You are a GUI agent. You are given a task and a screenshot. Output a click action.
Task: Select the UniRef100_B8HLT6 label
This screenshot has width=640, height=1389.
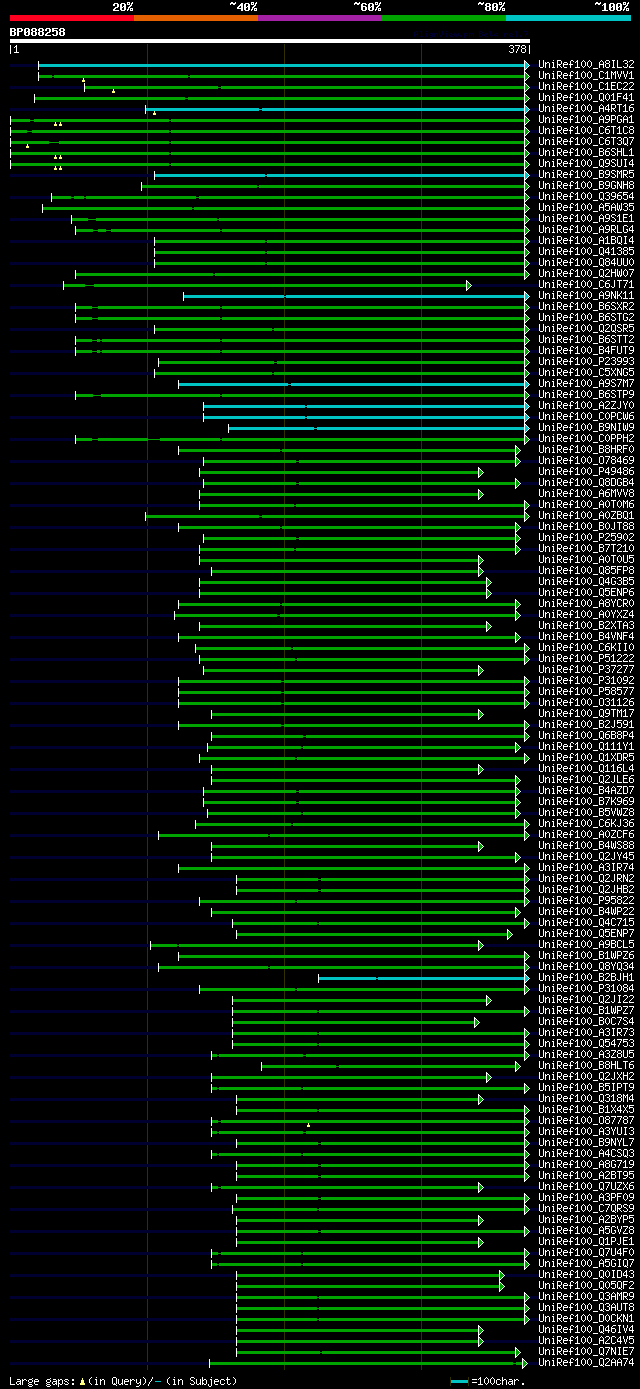(586, 1065)
